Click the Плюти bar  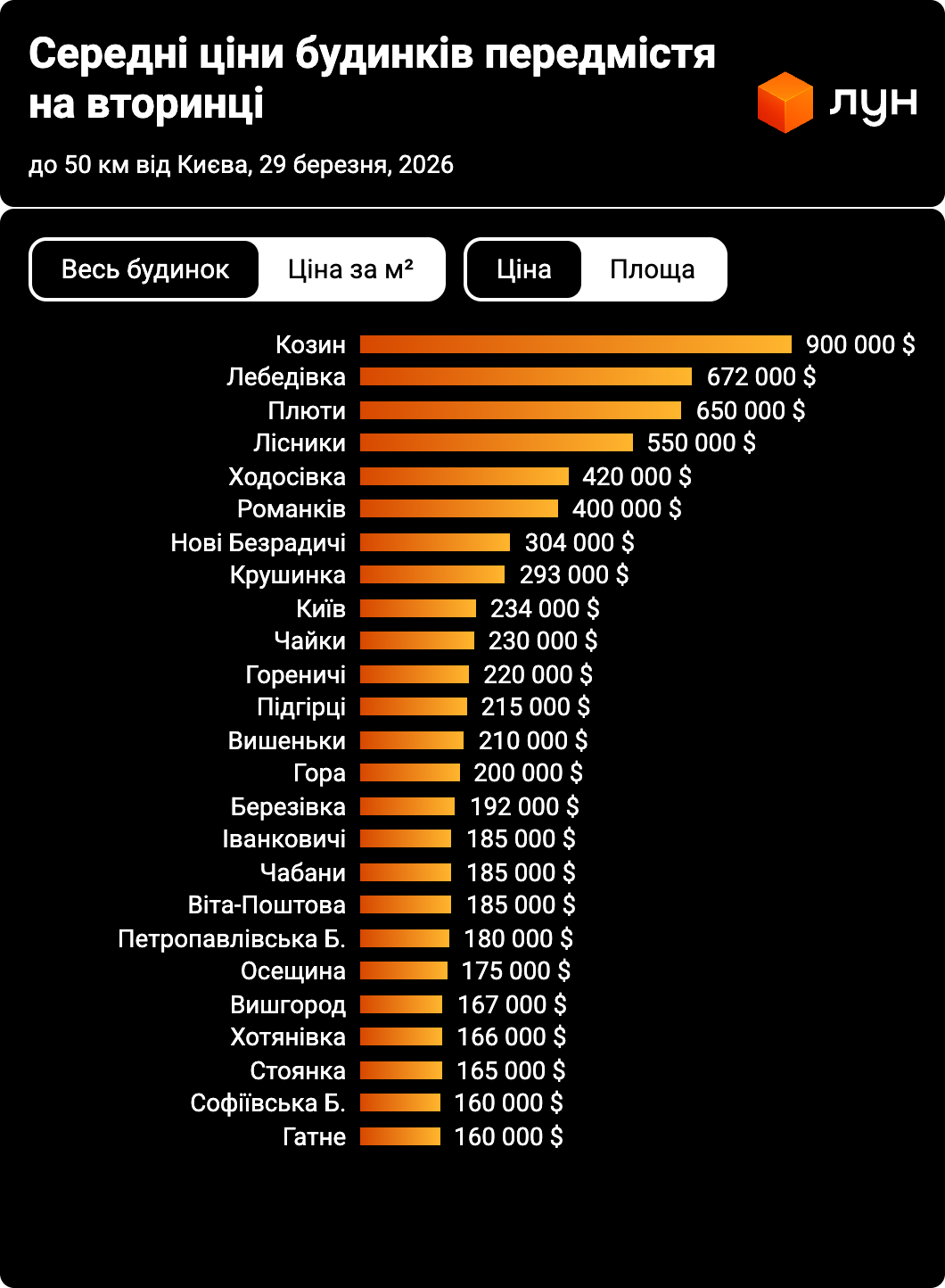pos(521,410)
